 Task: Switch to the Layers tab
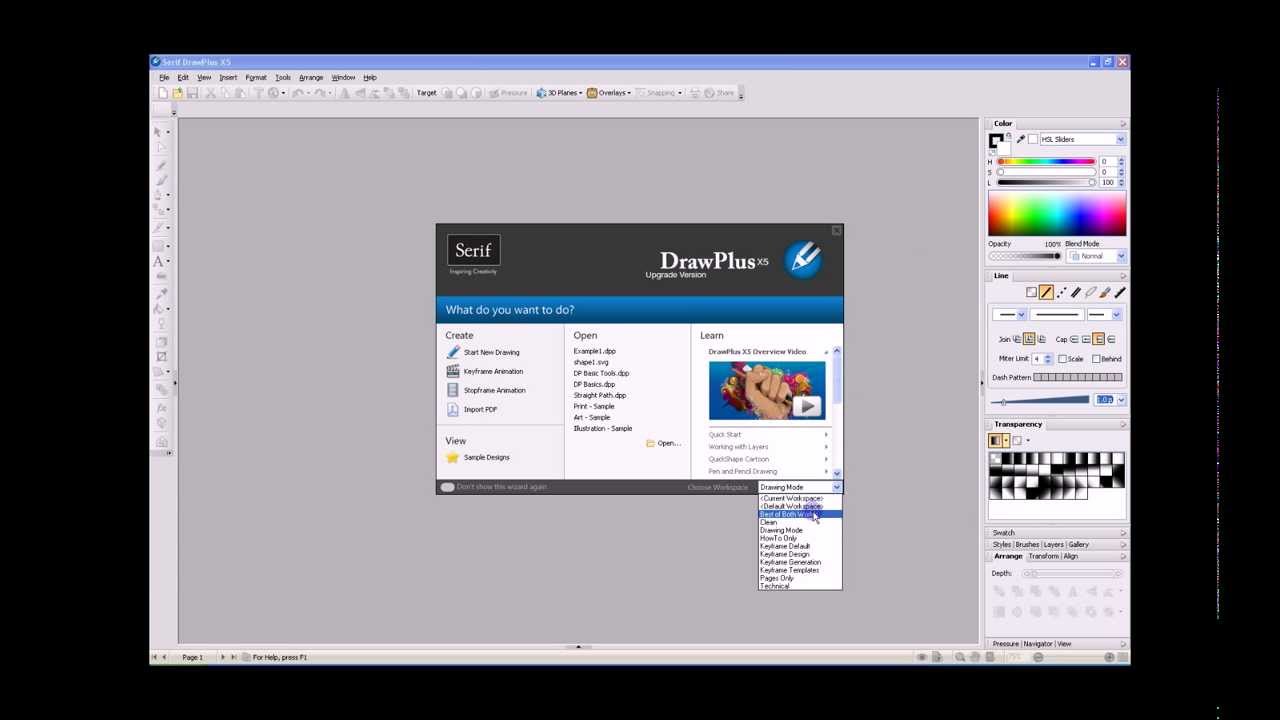[x=1053, y=544]
